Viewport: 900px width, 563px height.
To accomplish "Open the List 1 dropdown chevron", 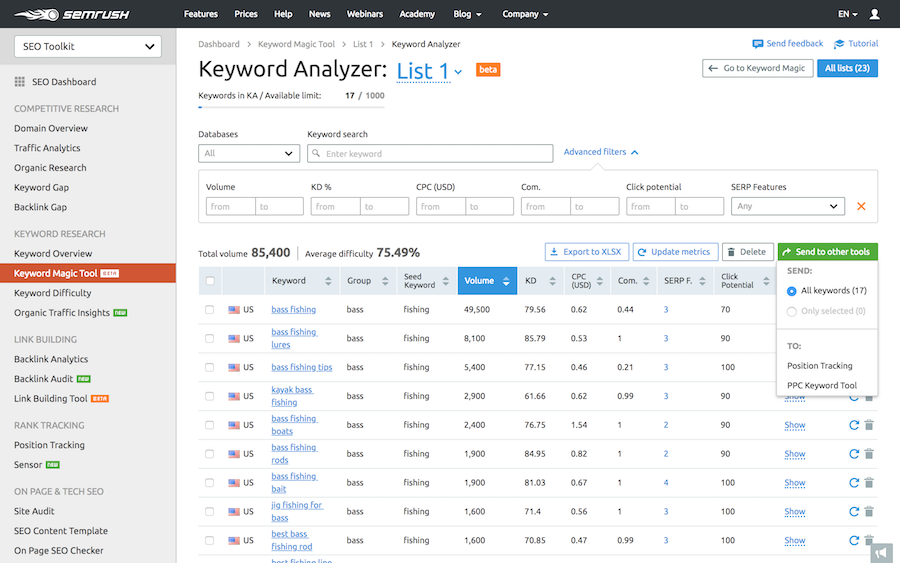I will (x=458, y=72).
